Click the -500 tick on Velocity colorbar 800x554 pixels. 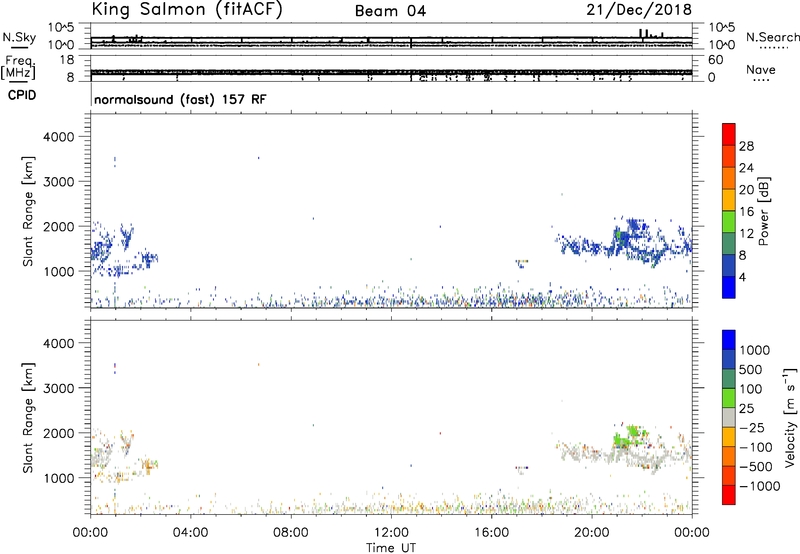point(756,467)
